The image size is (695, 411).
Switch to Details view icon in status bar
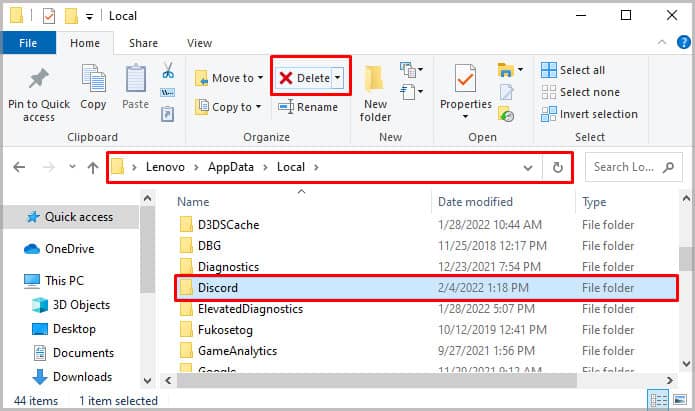[658, 400]
